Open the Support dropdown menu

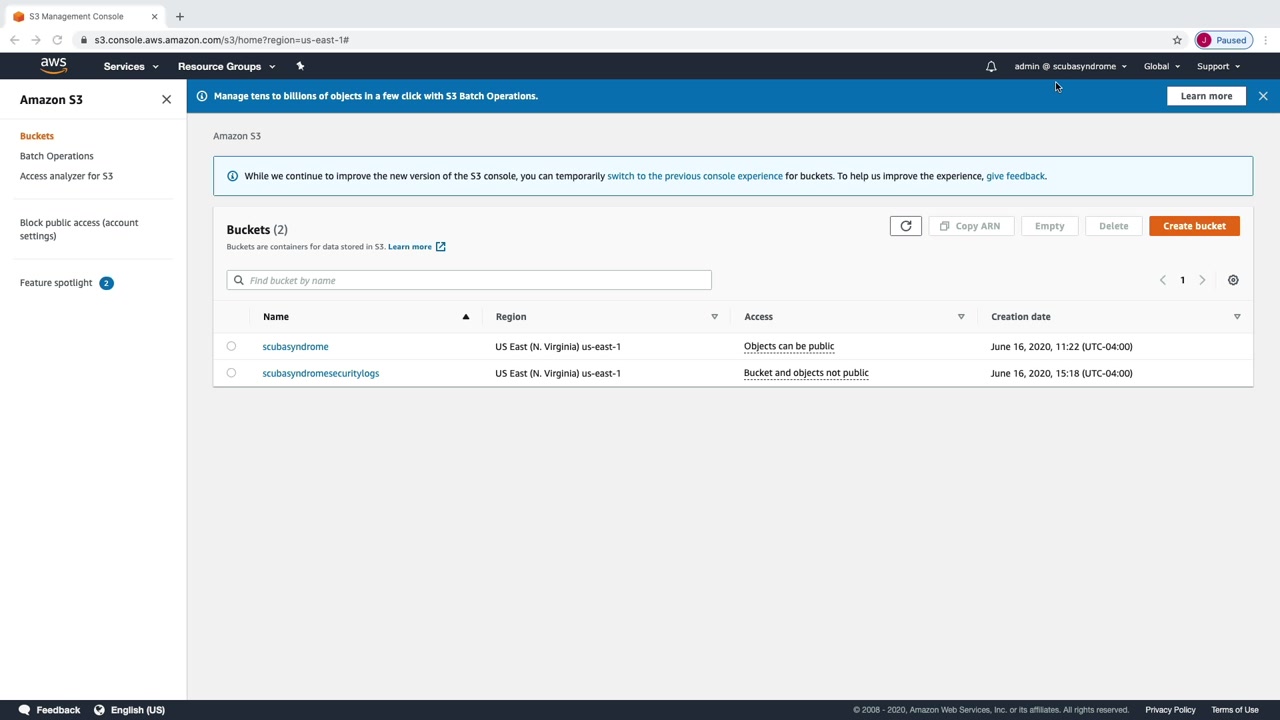pos(1218,66)
